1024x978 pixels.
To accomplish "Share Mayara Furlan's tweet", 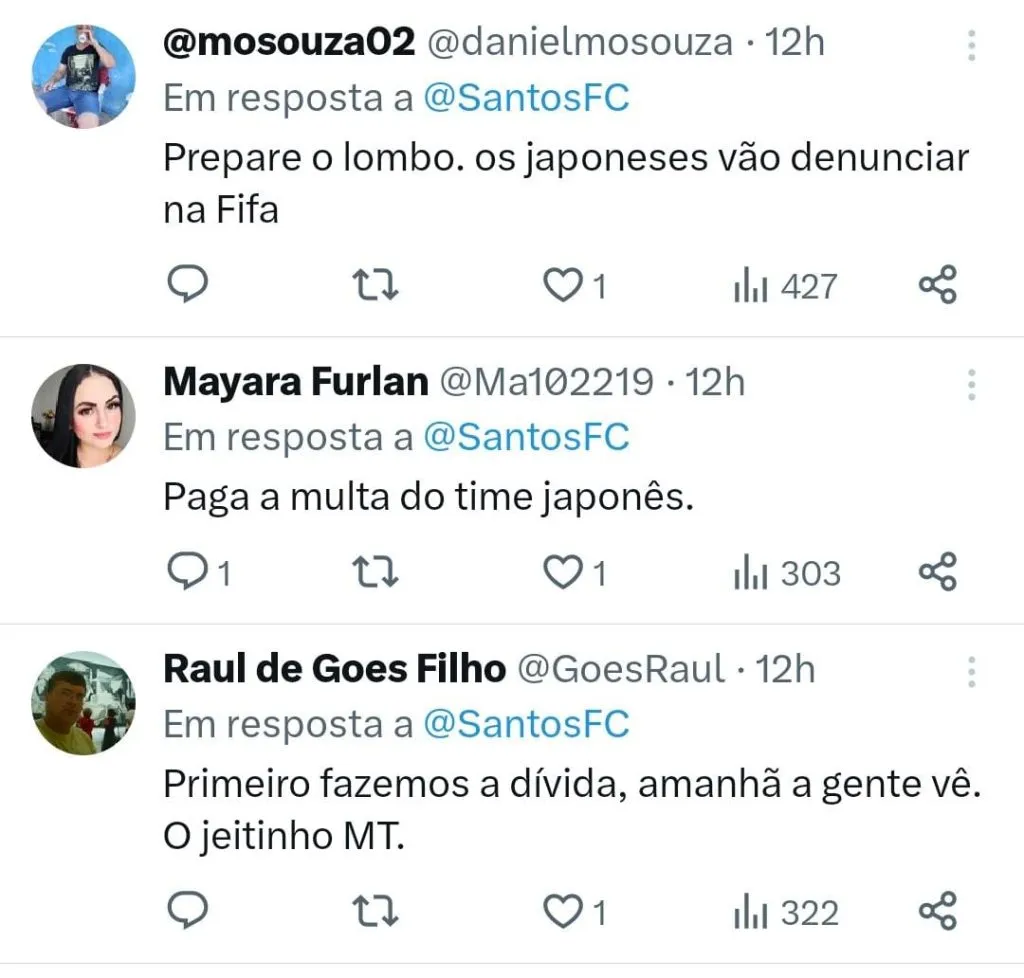I will click(937, 573).
